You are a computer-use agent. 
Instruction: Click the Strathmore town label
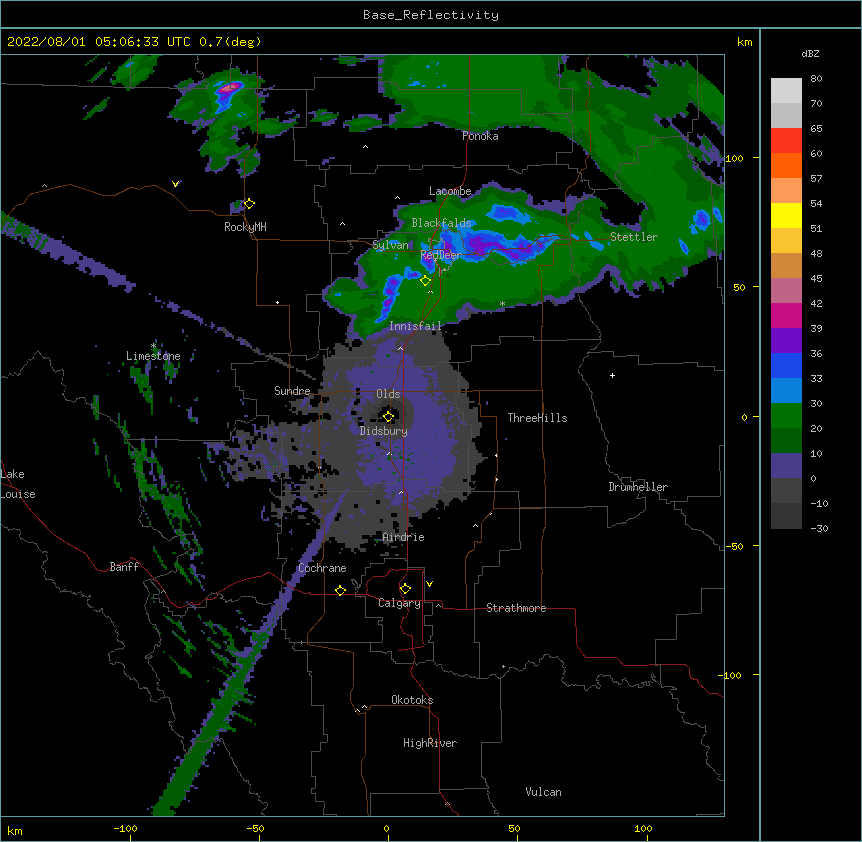[x=516, y=608]
